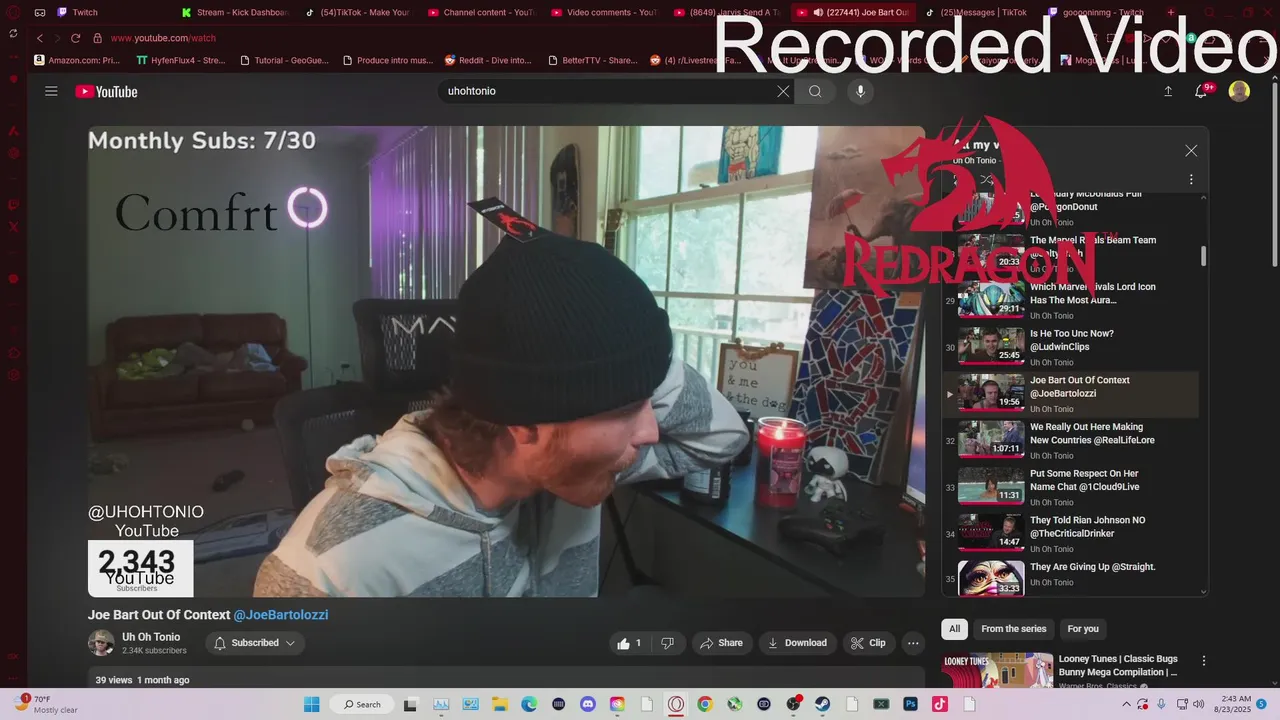Click the browser address bar URL
Image resolution: width=1280 pixels, height=720 pixels.
163,38
